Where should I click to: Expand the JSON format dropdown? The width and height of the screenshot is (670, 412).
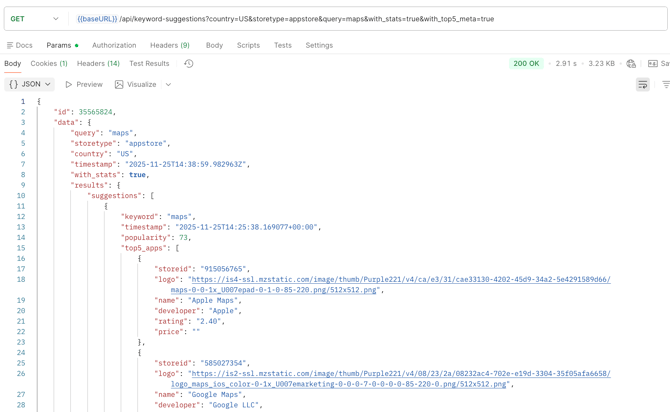tap(30, 85)
